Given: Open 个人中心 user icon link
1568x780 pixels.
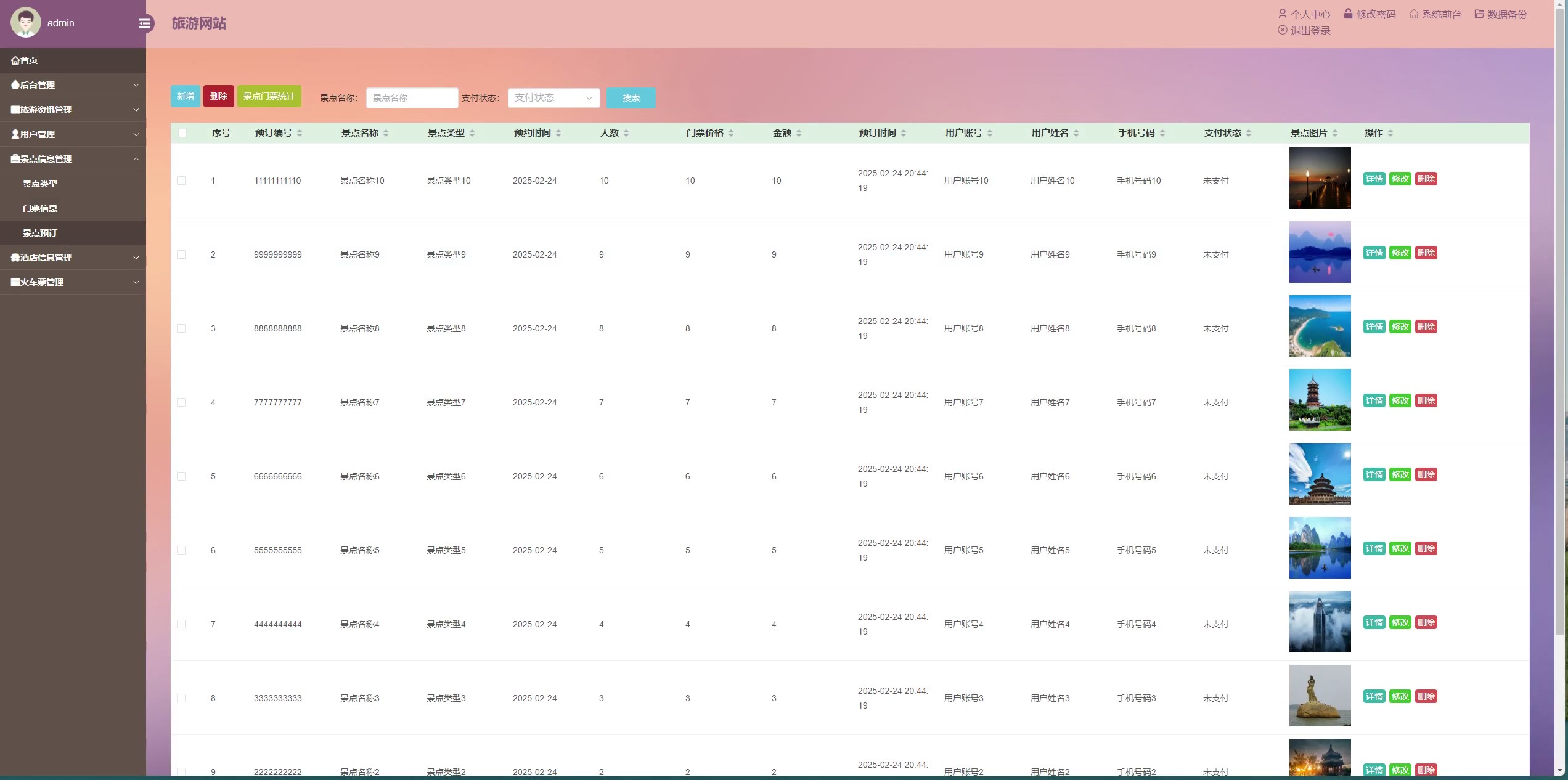Looking at the screenshot, I should [1283, 14].
